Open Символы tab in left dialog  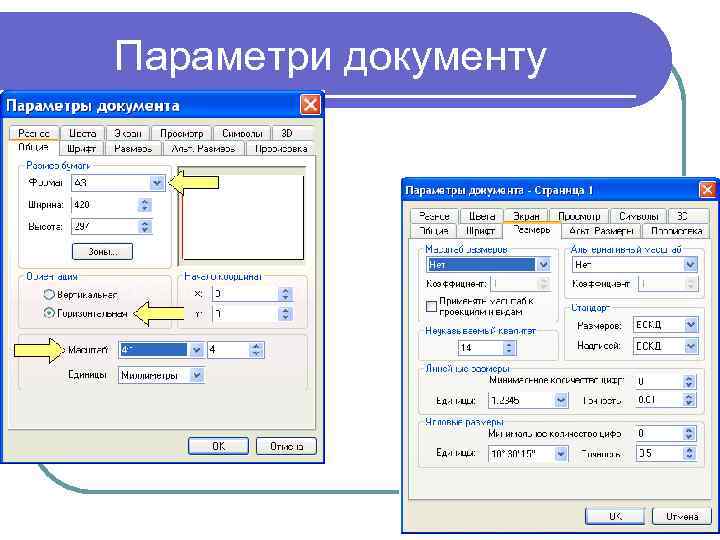[x=242, y=133]
